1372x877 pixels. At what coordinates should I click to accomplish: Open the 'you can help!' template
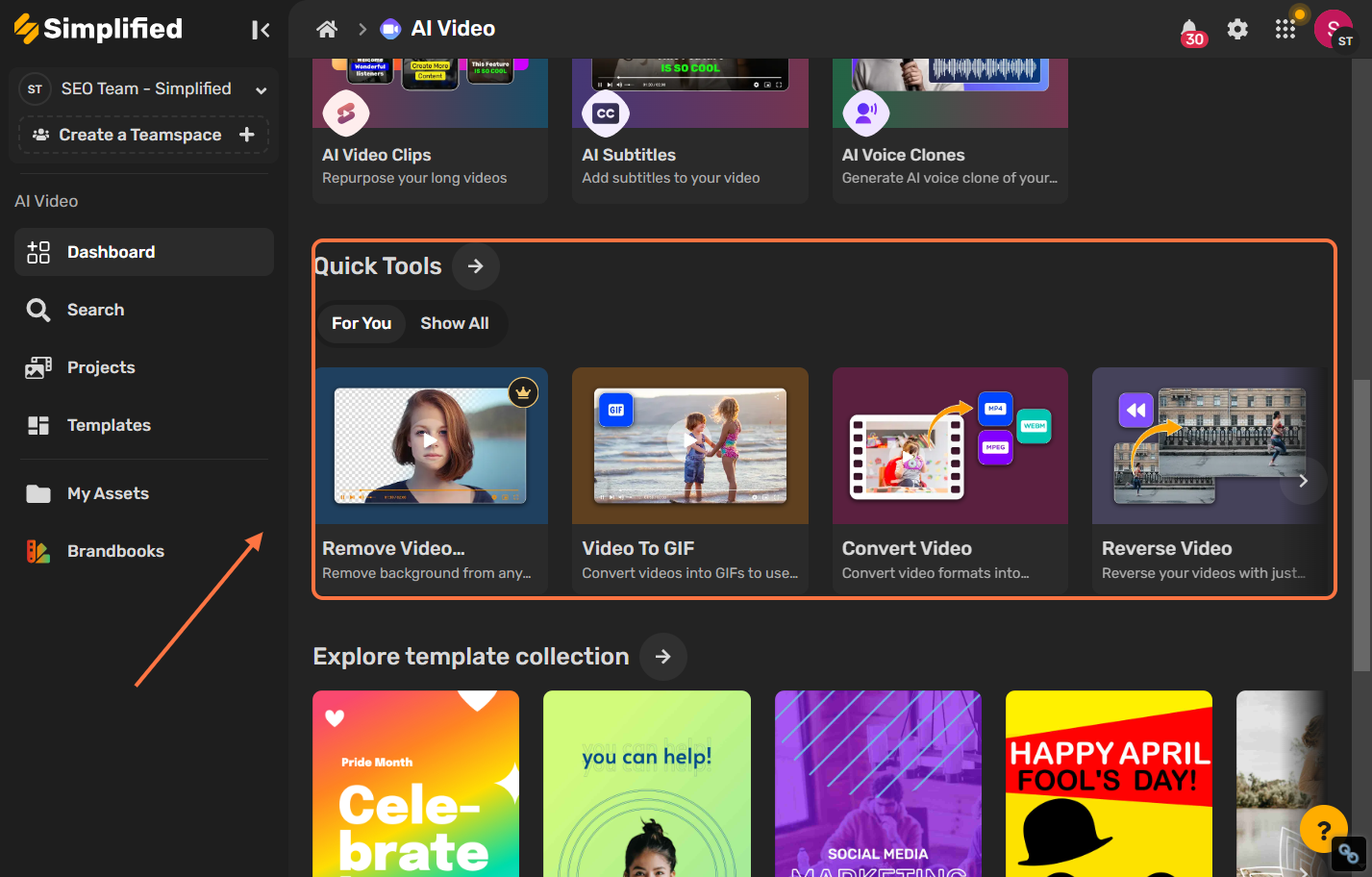647,784
